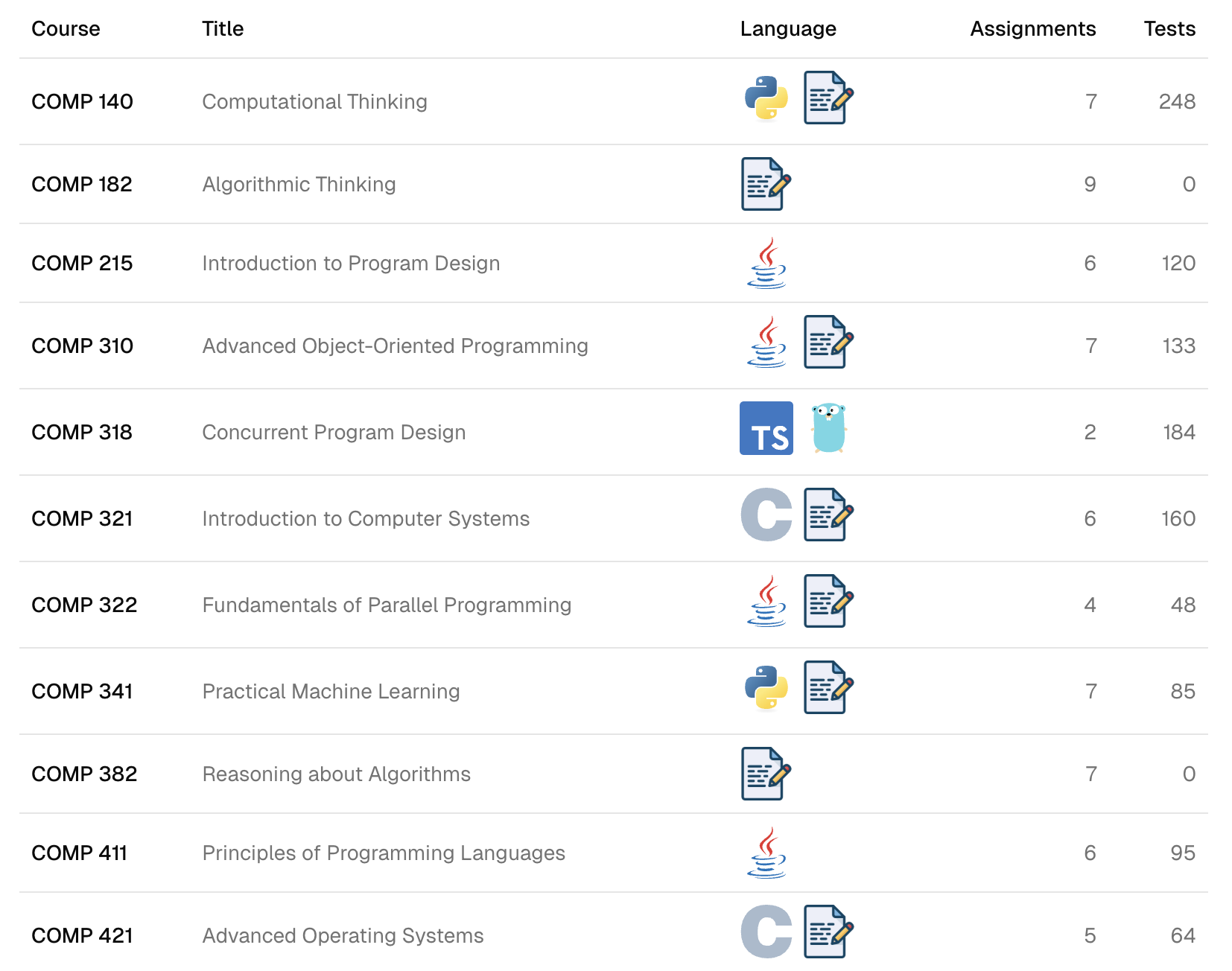Image resolution: width=1232 pixels, height=971 pixels.
Task: Open the Advanced Operating Systems title
Action: pyautogui.click(x=343, y=936)
